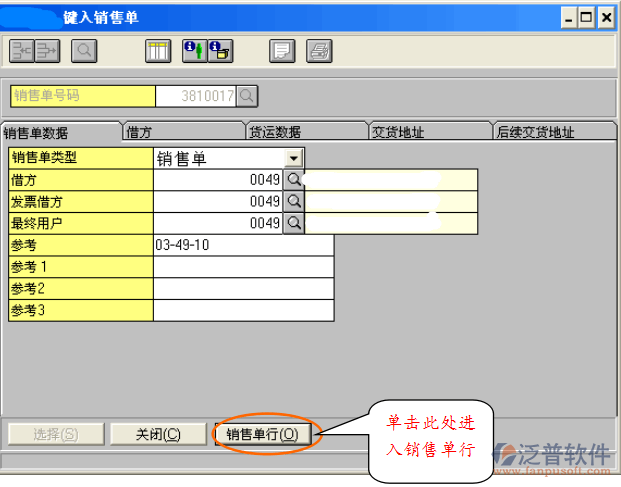Open the 交货地址 tab
The image size is (621, 487).
coord(431,131)
